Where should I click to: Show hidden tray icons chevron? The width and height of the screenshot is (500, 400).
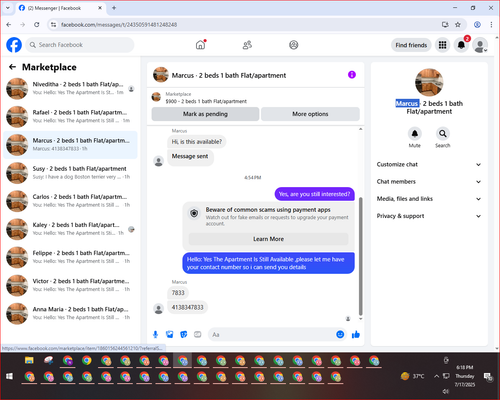pyautogui.click(x=436, y=376)
